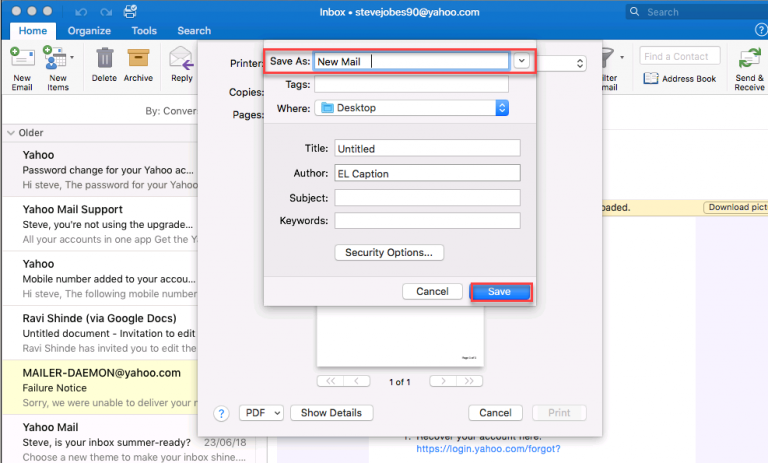The width and height of the screenshot is (768, 463).
Task: Click the print icon in title bar
Action: click(130, 11)
